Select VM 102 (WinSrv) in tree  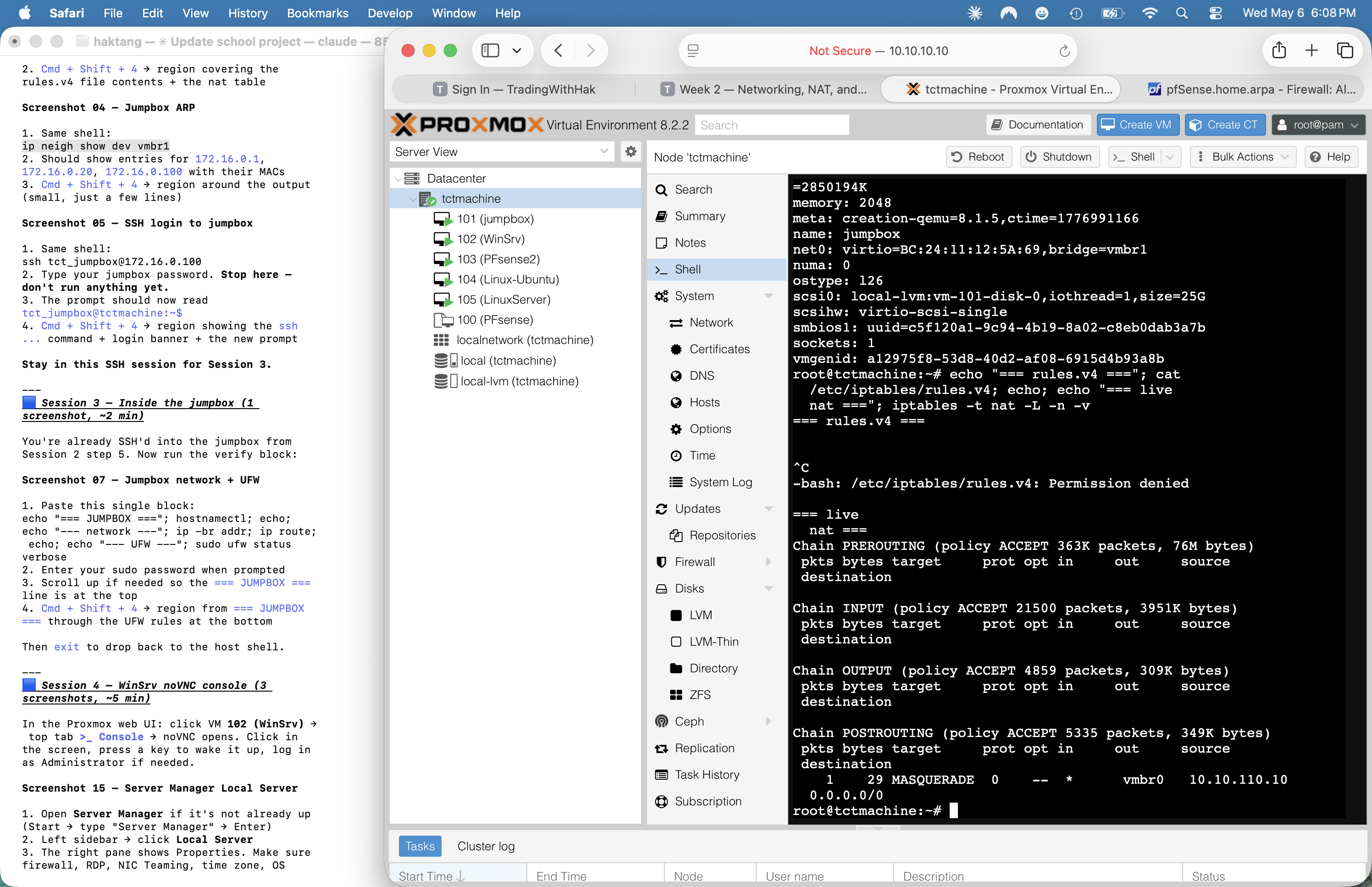[491, 239]
